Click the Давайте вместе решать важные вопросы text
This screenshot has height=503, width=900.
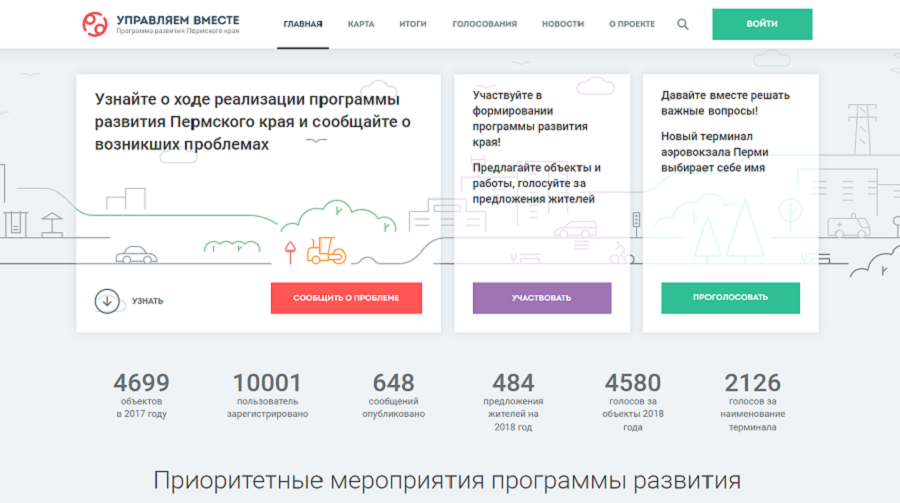[x=725, y=103]
